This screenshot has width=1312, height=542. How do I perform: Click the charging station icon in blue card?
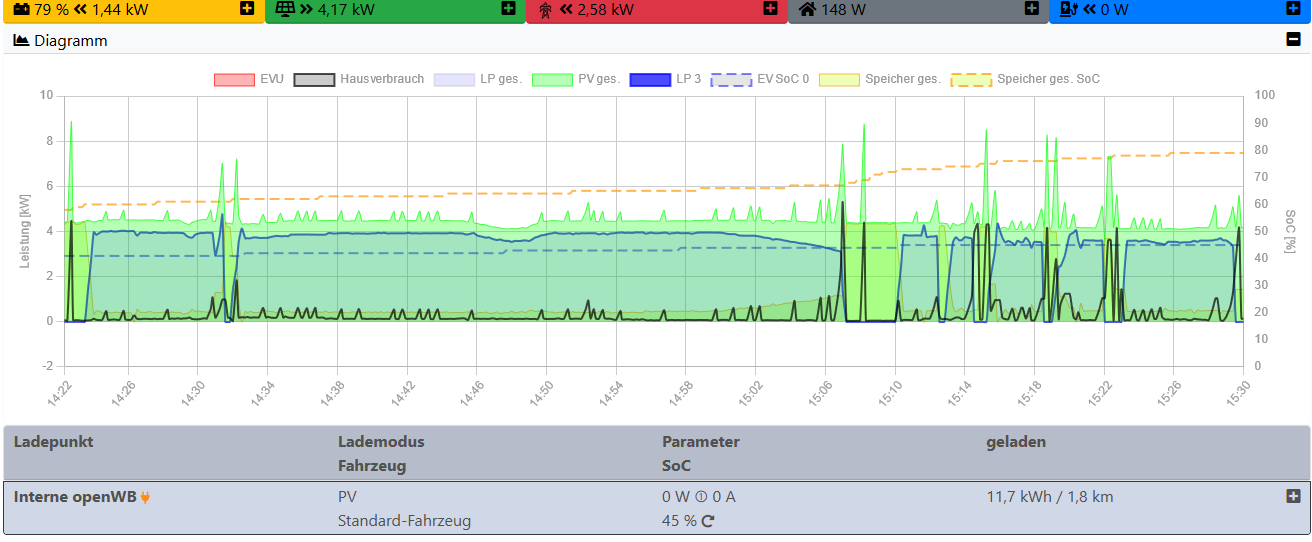click(1068, 10)
